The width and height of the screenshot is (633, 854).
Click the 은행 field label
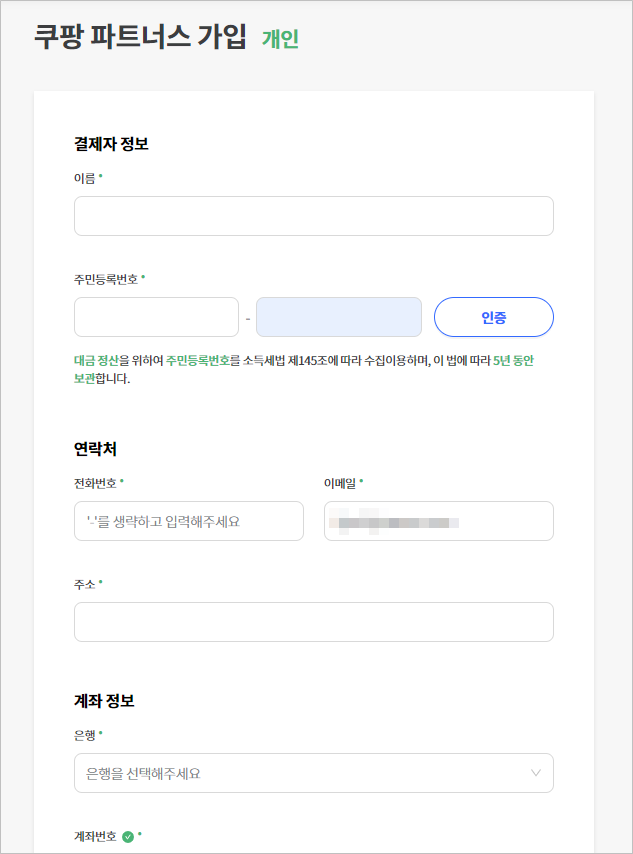pos(84,735)
